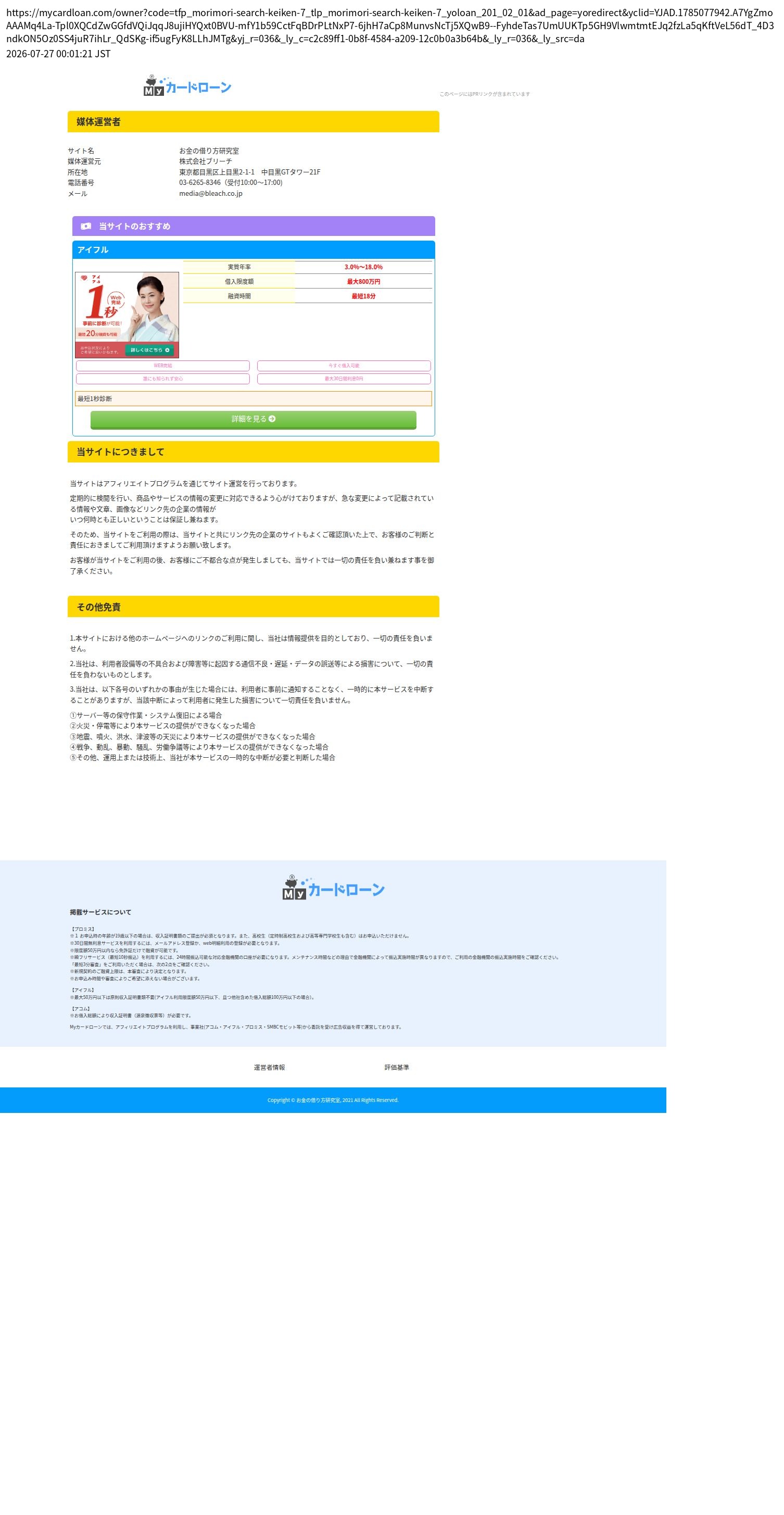Click the media@bleach.co.jp email address
784x1515 pixels.
(x=210, y=194)
